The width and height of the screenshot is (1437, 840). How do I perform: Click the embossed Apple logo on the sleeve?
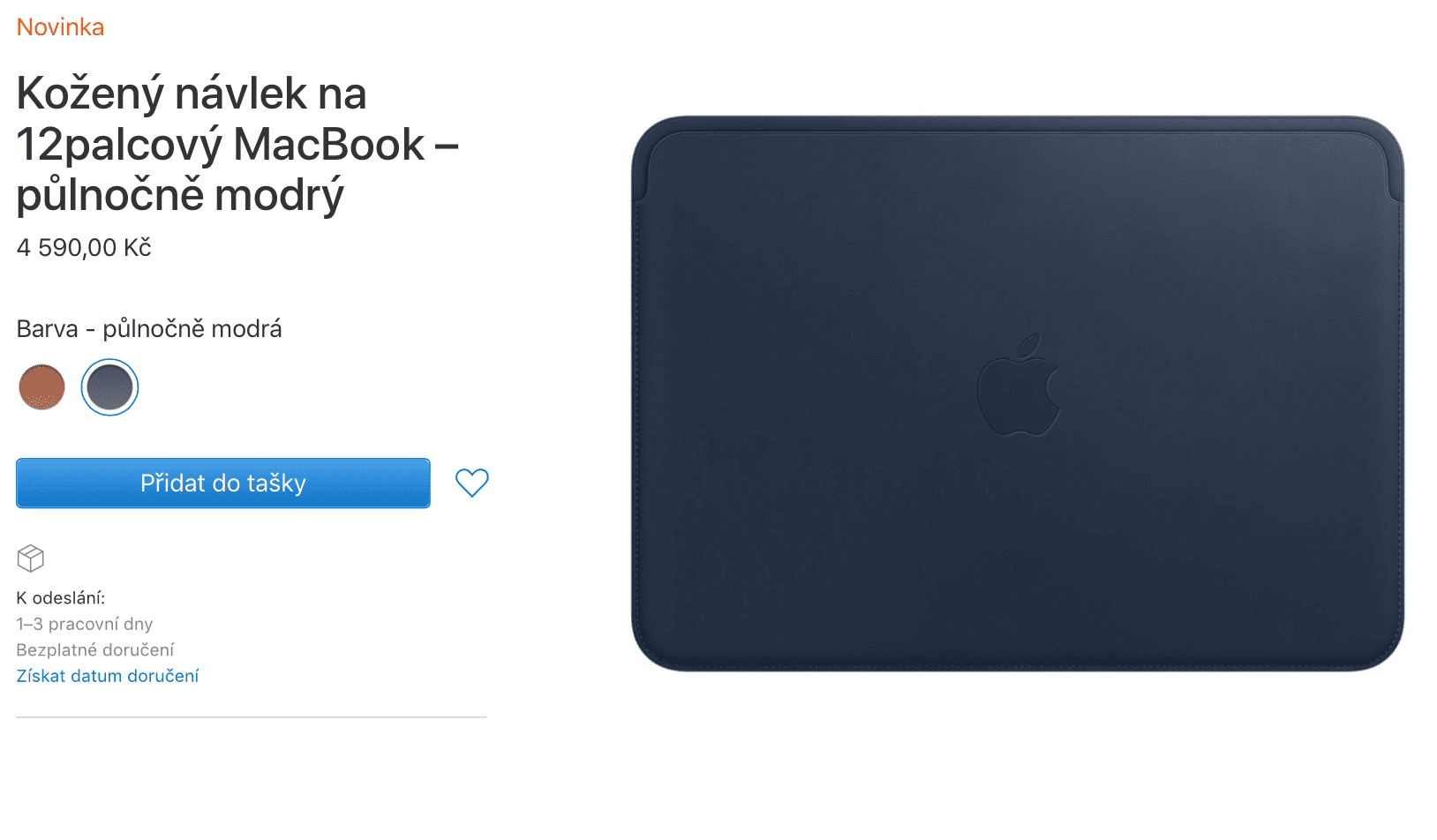[x=1018, y=386]
